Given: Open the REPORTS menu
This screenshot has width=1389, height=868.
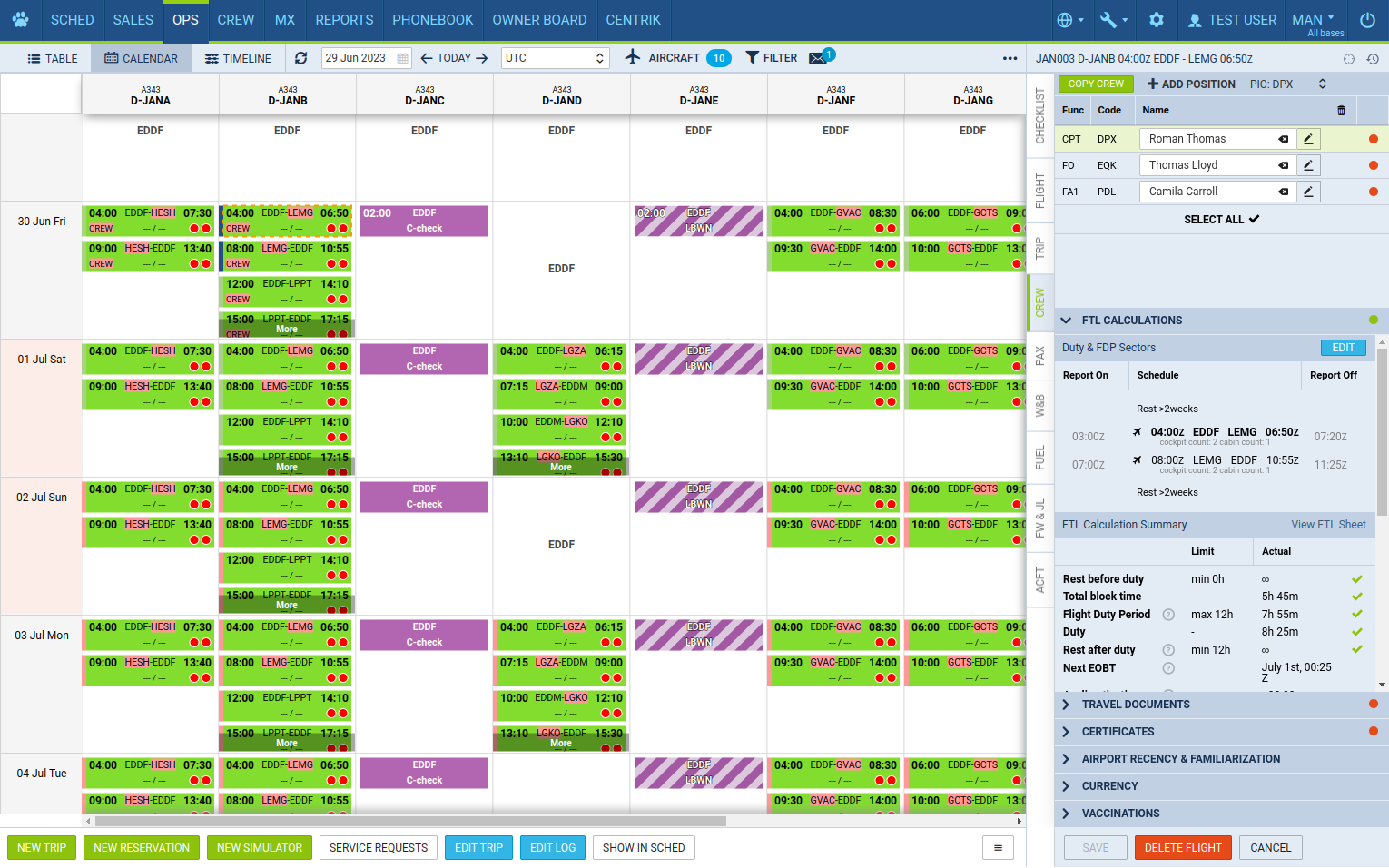Looking at the screenshot, I should 344,20.
